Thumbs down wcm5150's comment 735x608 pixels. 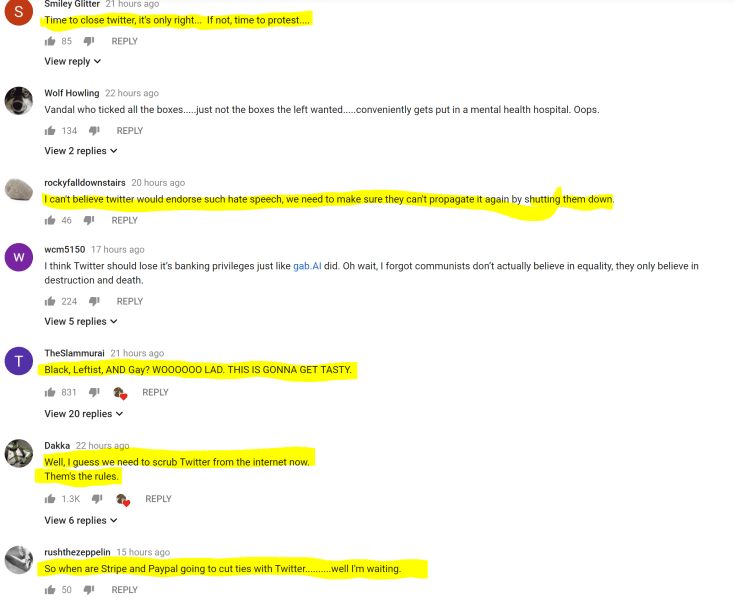coord(94,301)
